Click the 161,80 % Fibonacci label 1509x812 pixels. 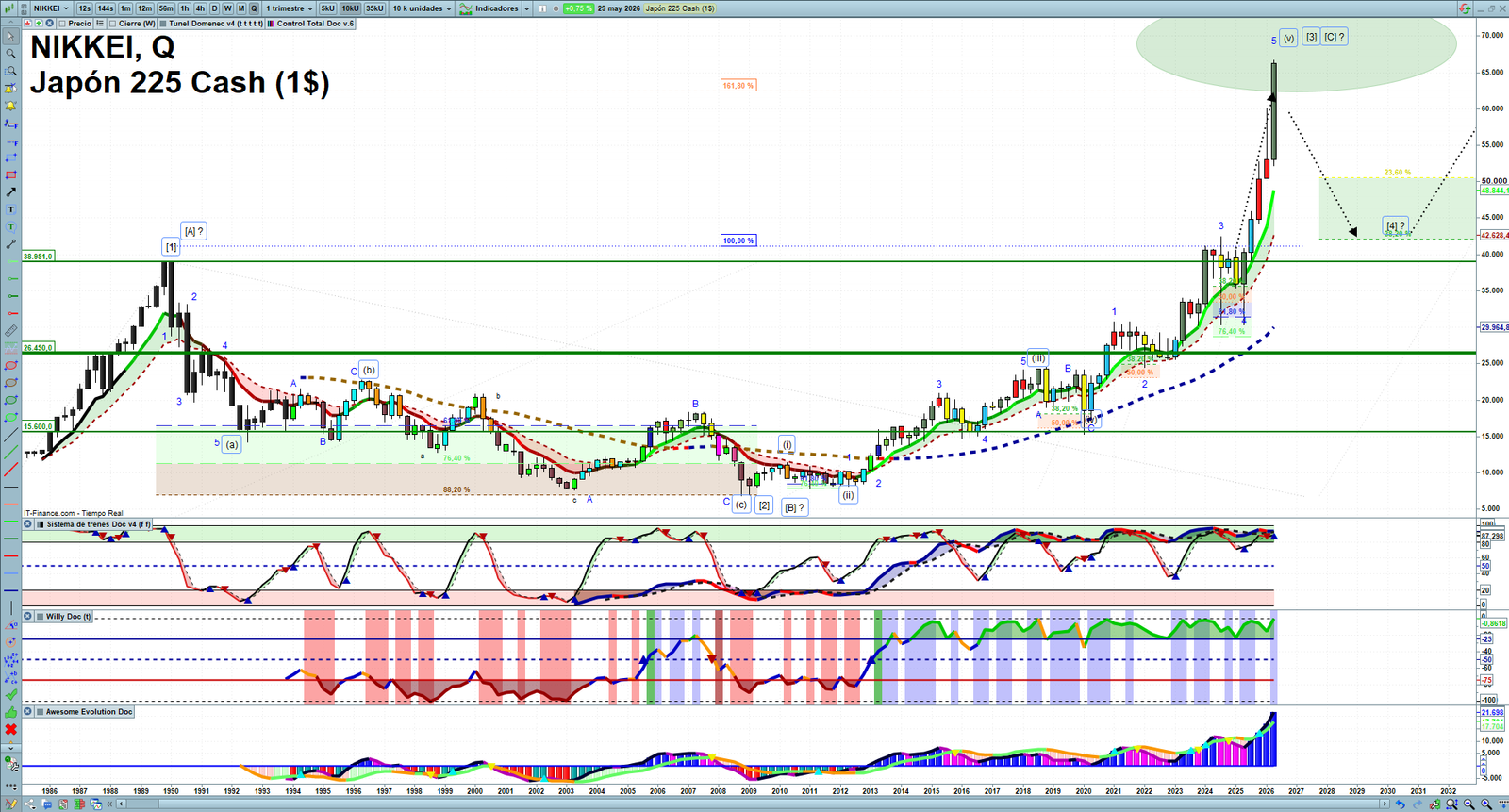[738, 86]
